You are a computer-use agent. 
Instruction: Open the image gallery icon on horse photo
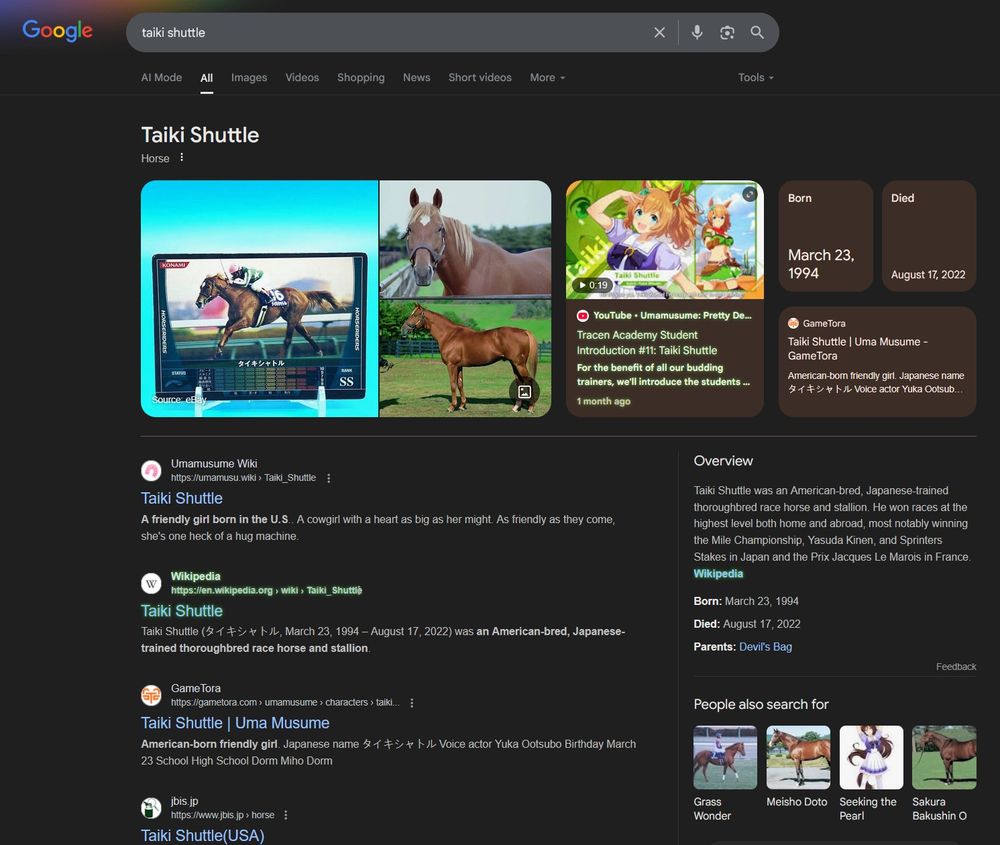tap(524, 392)
